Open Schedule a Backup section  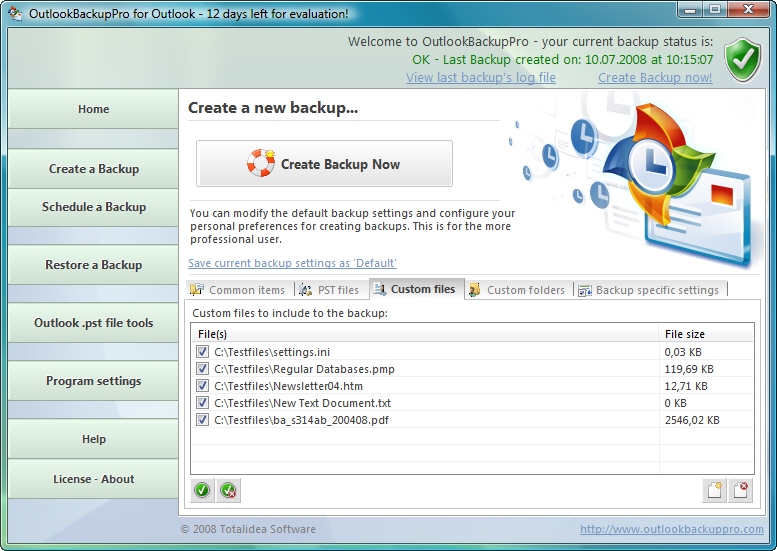point(93,207)
